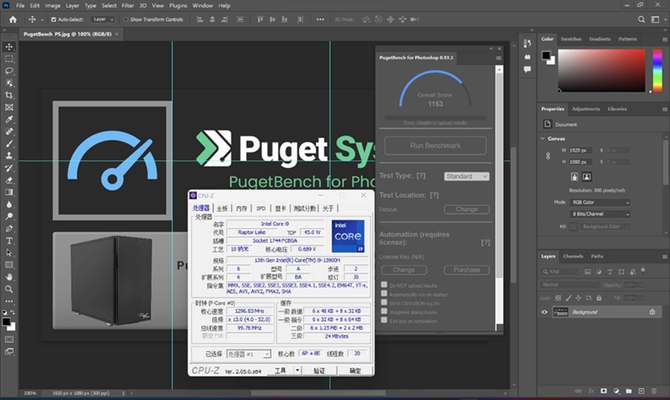670x400 pixels.
Task: Open the Plugins menu
Action: [x=178, y=6]
